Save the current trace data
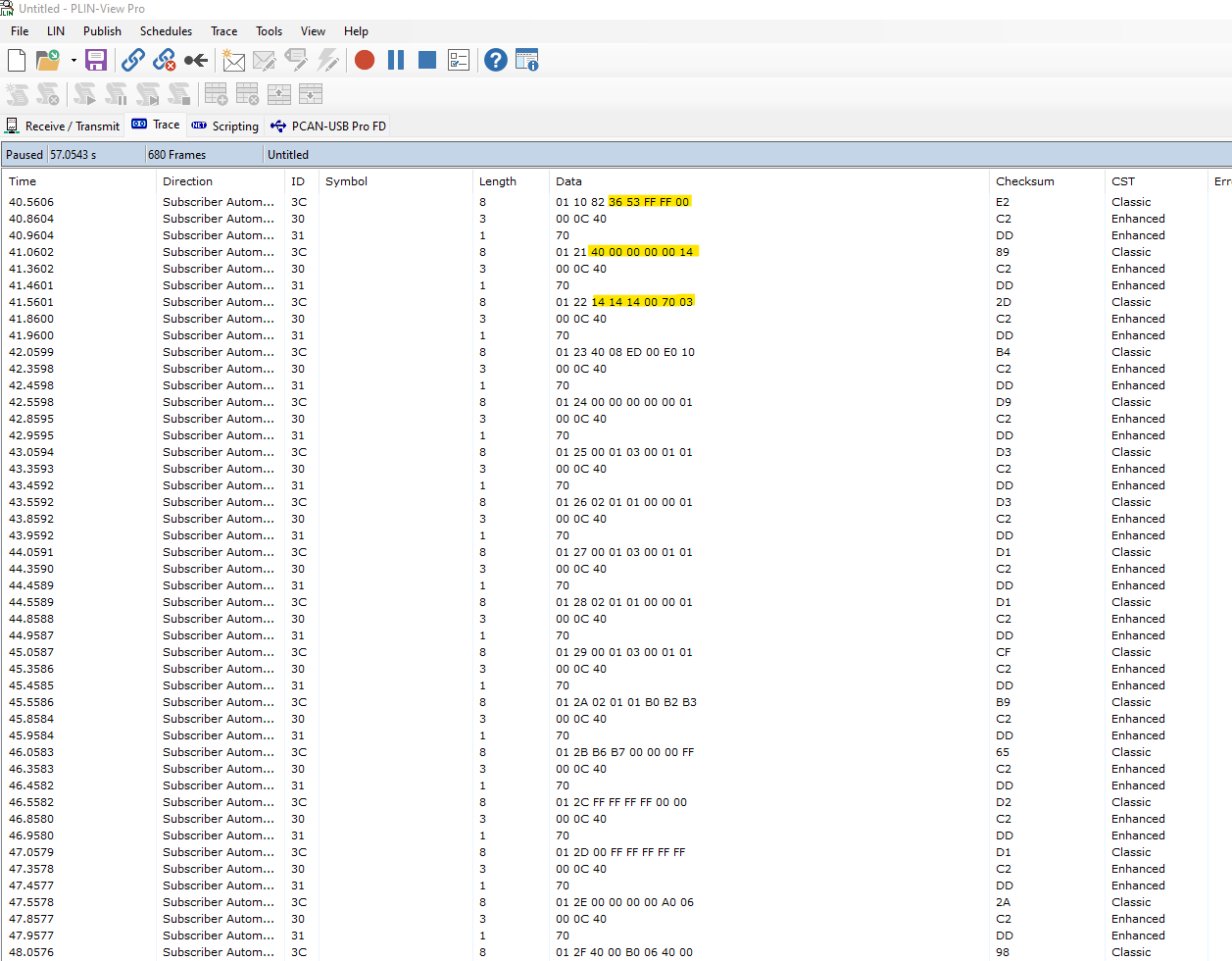The width and height of the screenshot is (1232, 961). point(95,60)
